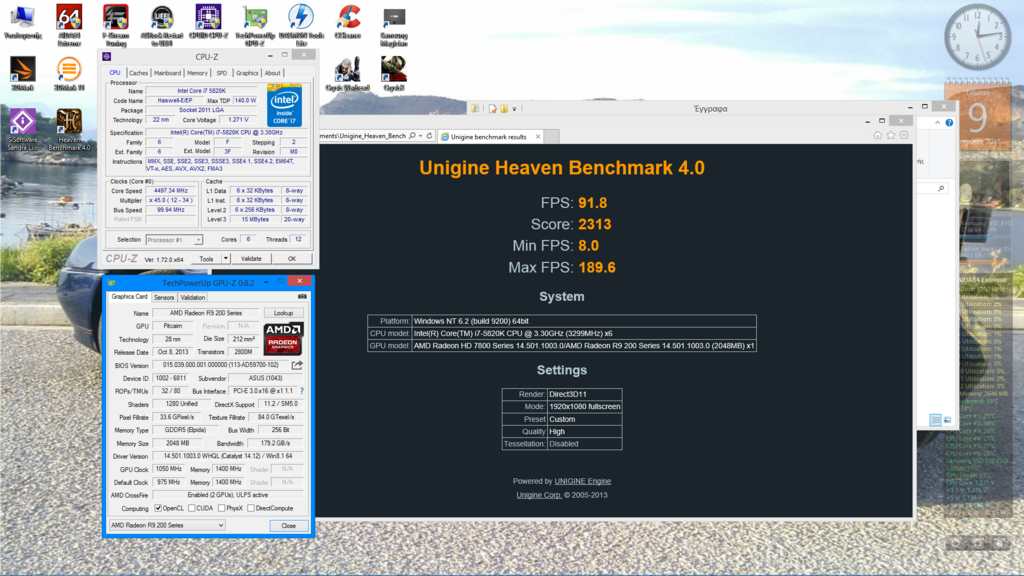The width and height of the screenshot is (1024, 576).
Task: Click the Explorer window help icon
Action: tap(950, 123)
